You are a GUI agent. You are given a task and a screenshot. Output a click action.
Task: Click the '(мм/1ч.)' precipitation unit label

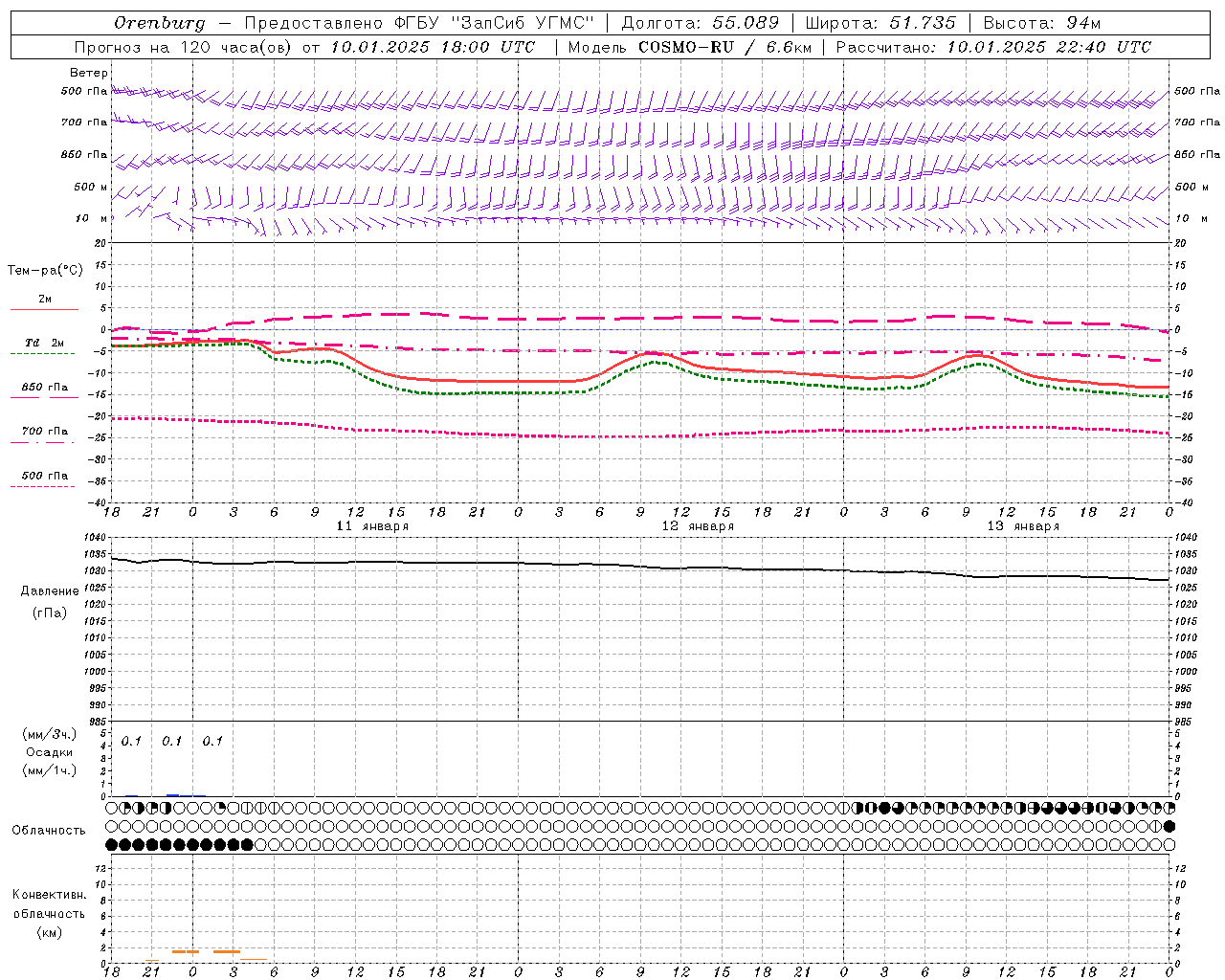pos(51,770)
